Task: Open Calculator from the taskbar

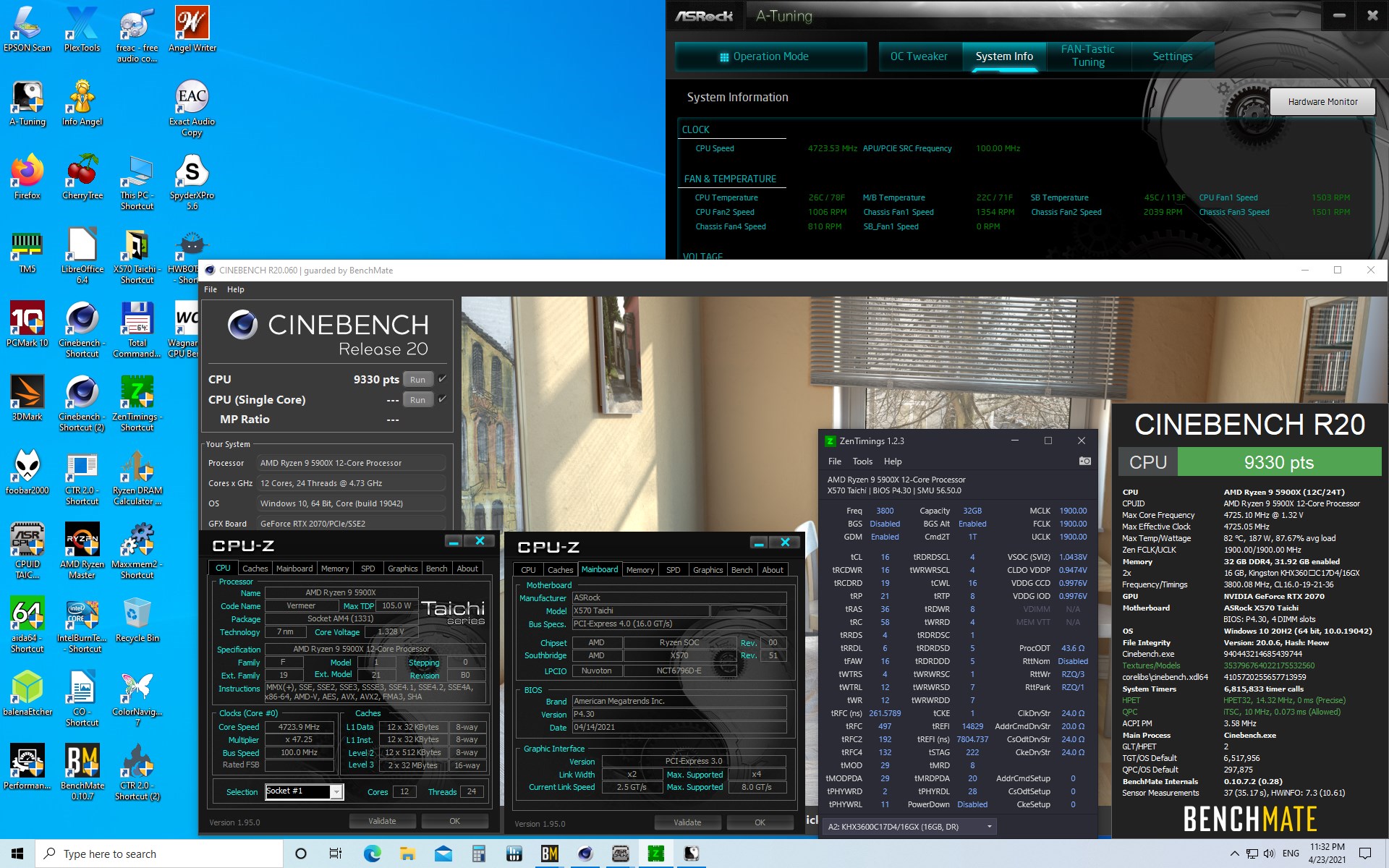Action: 479,854
